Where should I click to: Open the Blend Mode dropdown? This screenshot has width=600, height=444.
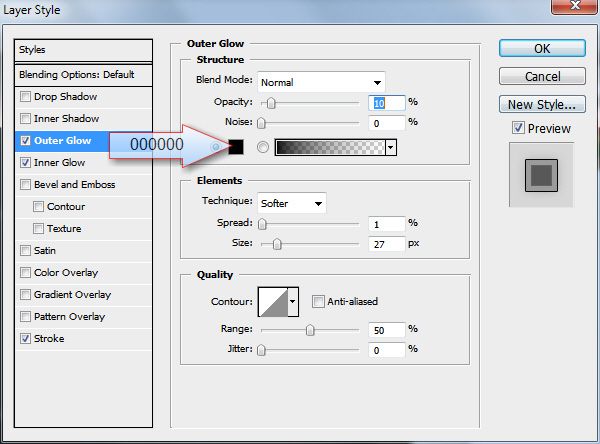321,82
